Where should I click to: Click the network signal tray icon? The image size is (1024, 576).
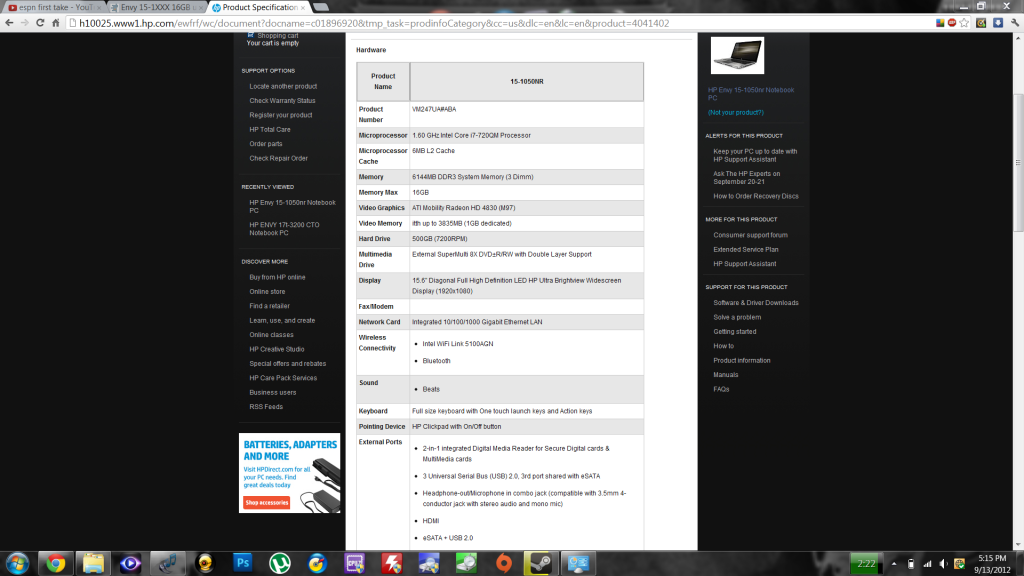click(x=927, y=564)
